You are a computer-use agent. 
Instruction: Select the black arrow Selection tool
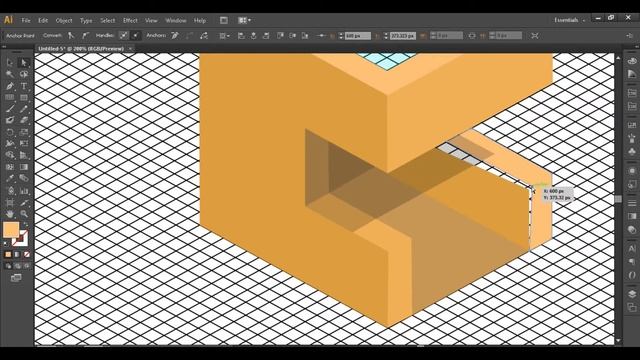(x=10, y=62)
